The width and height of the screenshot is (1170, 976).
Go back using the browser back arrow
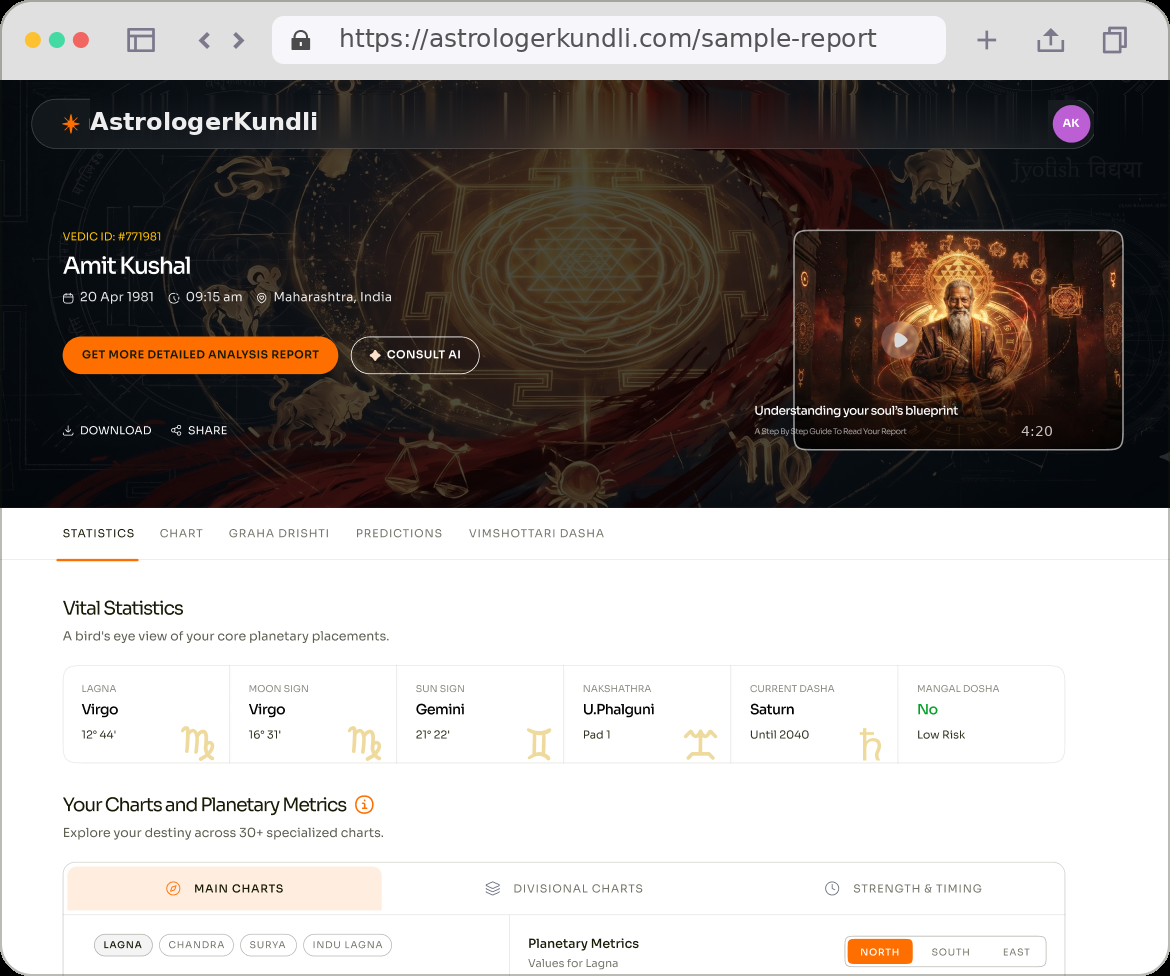[204, 40]
